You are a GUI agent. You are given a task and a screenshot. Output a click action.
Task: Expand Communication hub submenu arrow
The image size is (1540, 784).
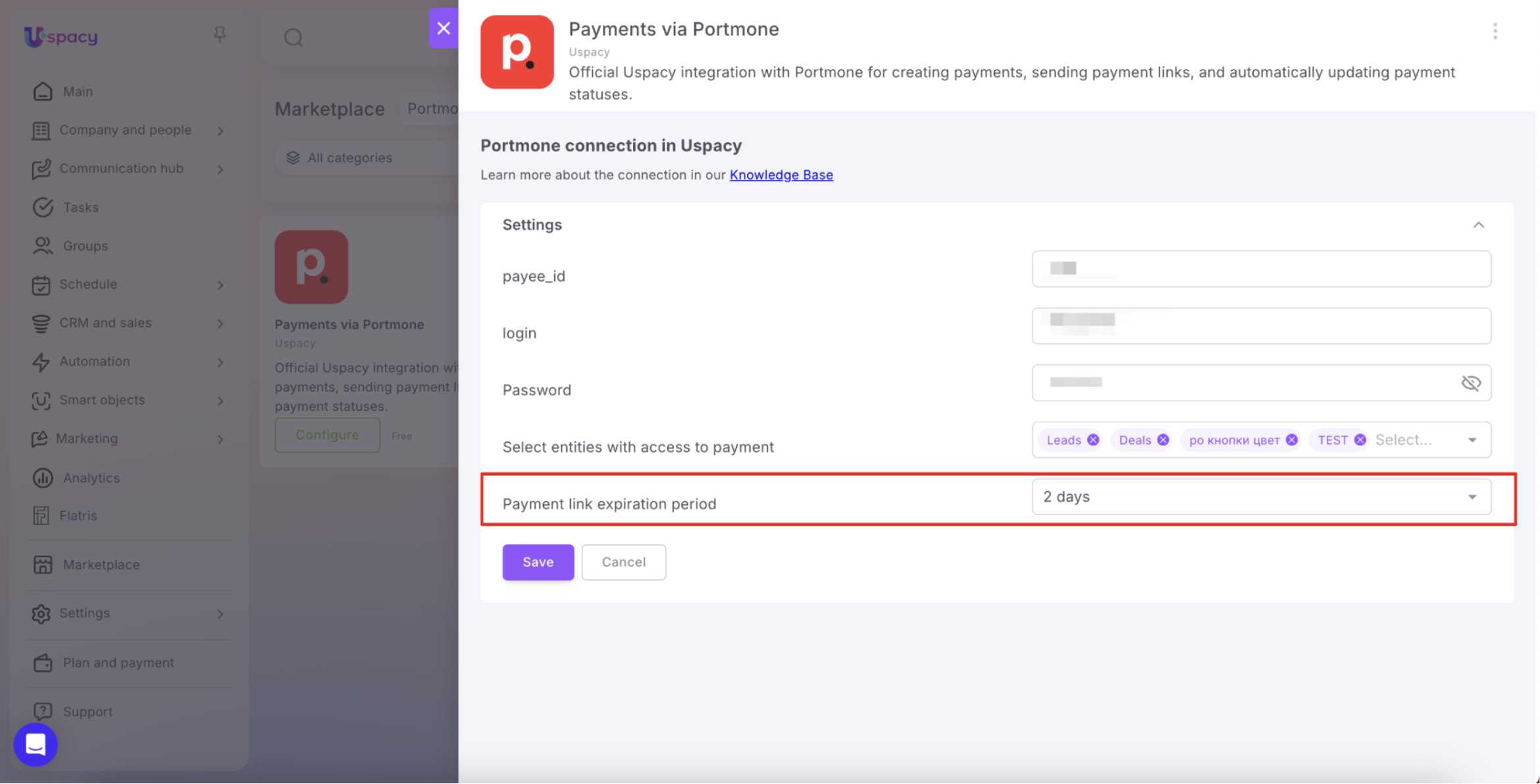[220, 169]
